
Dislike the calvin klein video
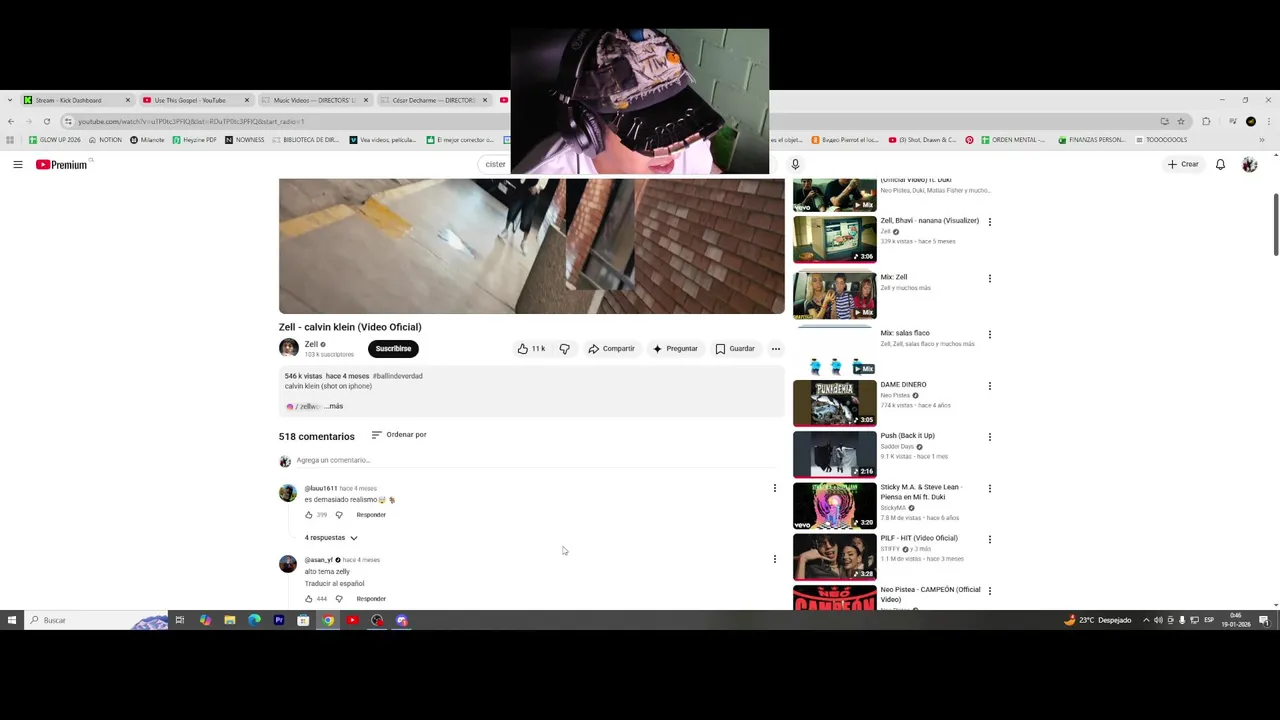pyautogui.click(x=564, y=348)
